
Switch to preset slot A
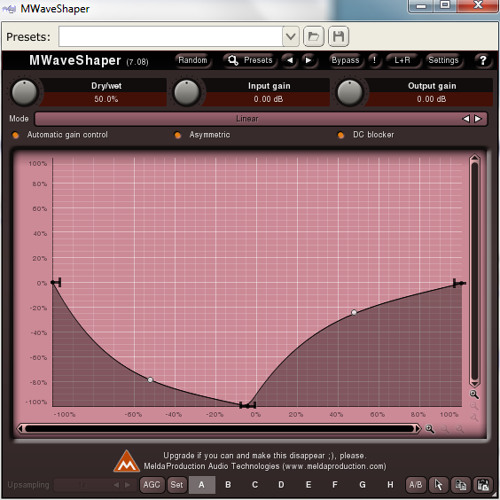pyautogui.click(x=202, y=485)
